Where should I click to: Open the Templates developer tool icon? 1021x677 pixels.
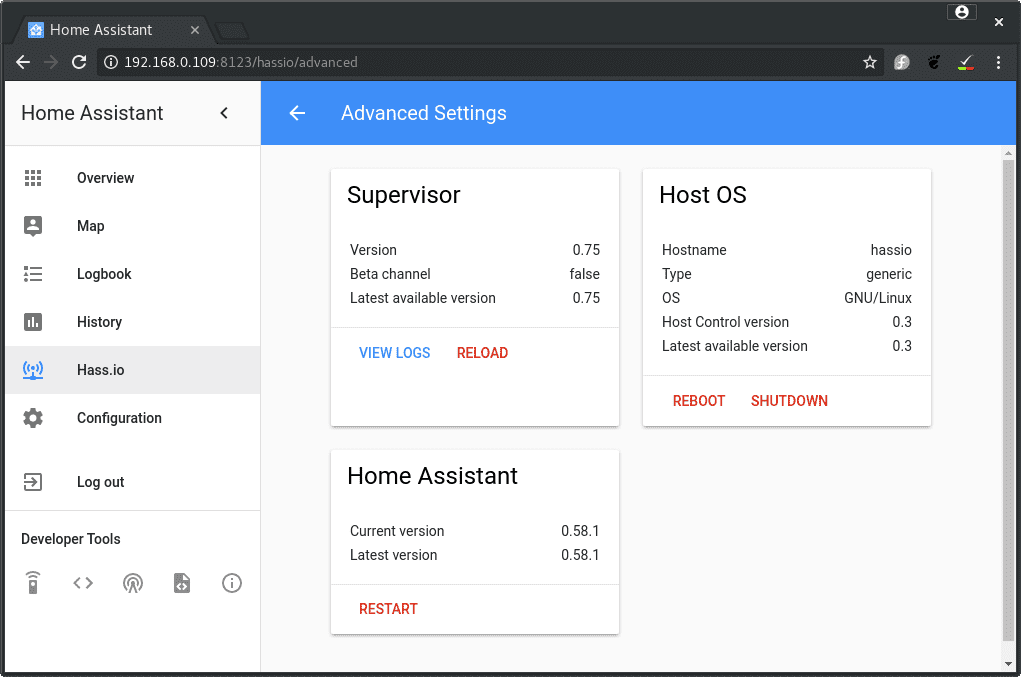pyautogui.click(x=182, y=583)
